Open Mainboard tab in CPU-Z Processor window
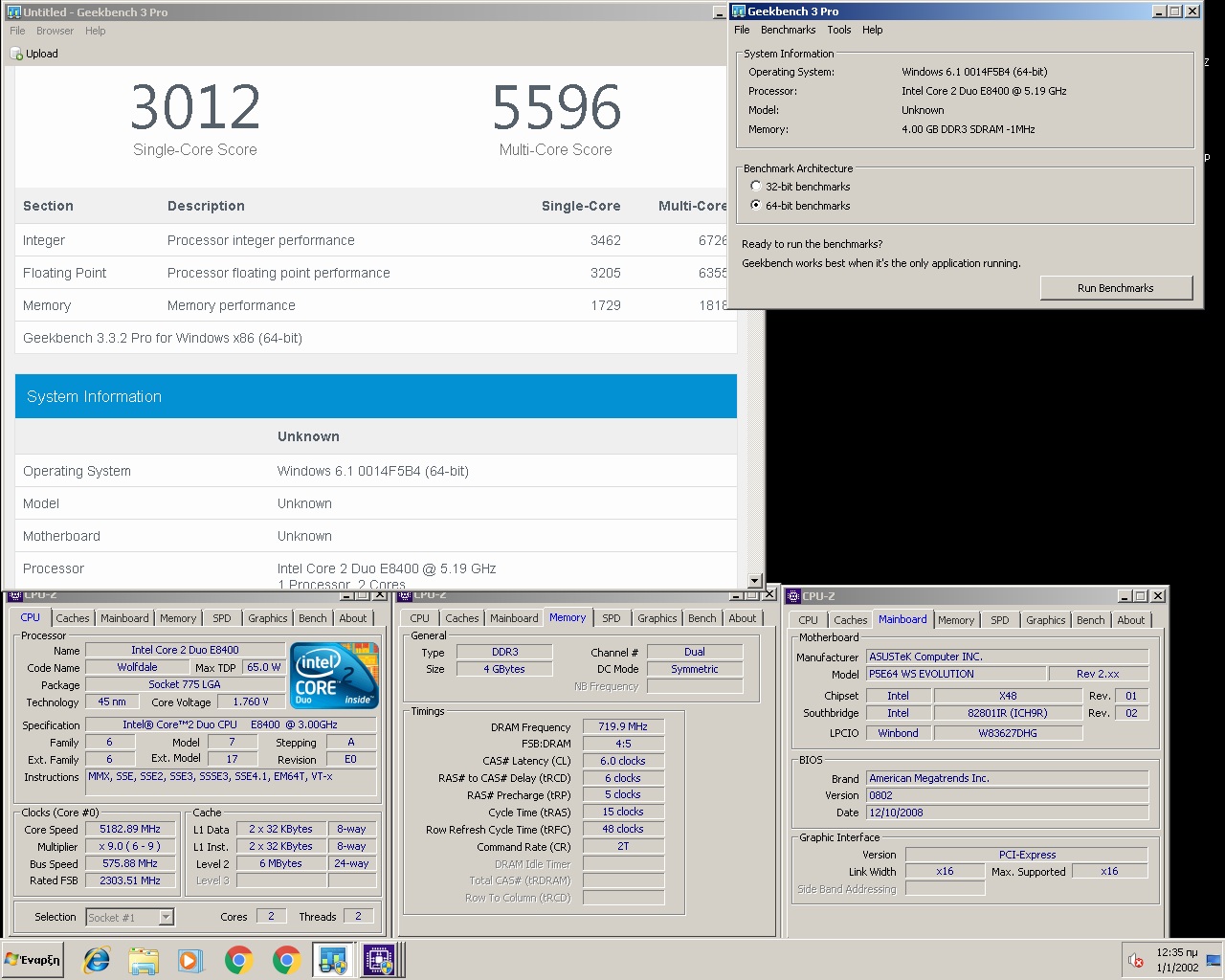The height and width of the screenshot is (980, 1225). (124, 618)
